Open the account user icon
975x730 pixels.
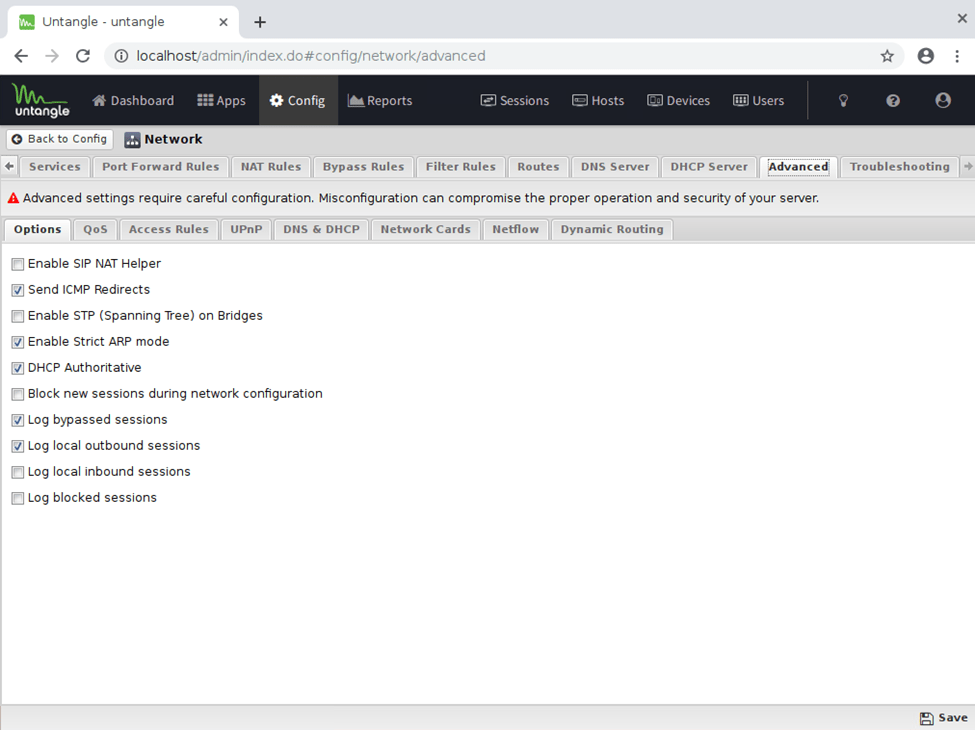[x=942, y=101]
